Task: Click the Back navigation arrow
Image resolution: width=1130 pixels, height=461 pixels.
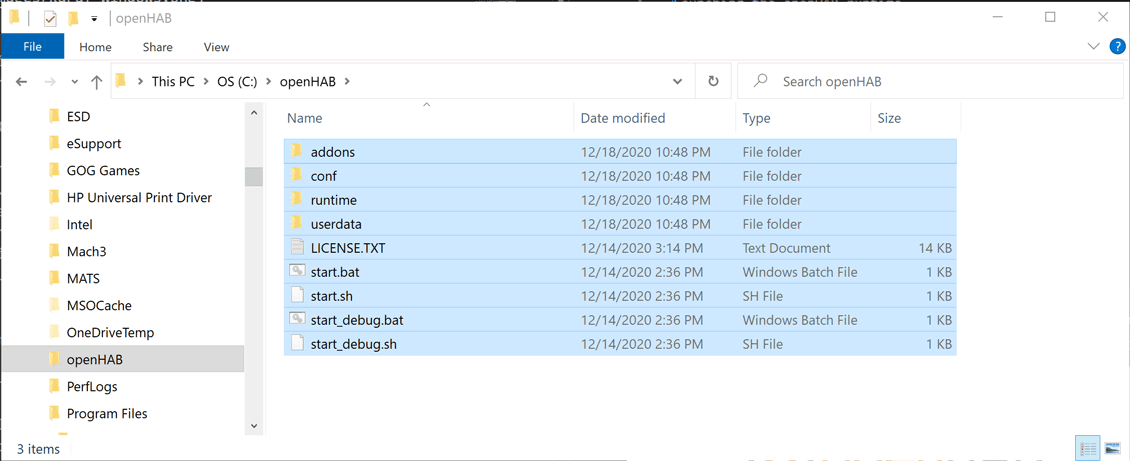Action: [x=22, y=82]
